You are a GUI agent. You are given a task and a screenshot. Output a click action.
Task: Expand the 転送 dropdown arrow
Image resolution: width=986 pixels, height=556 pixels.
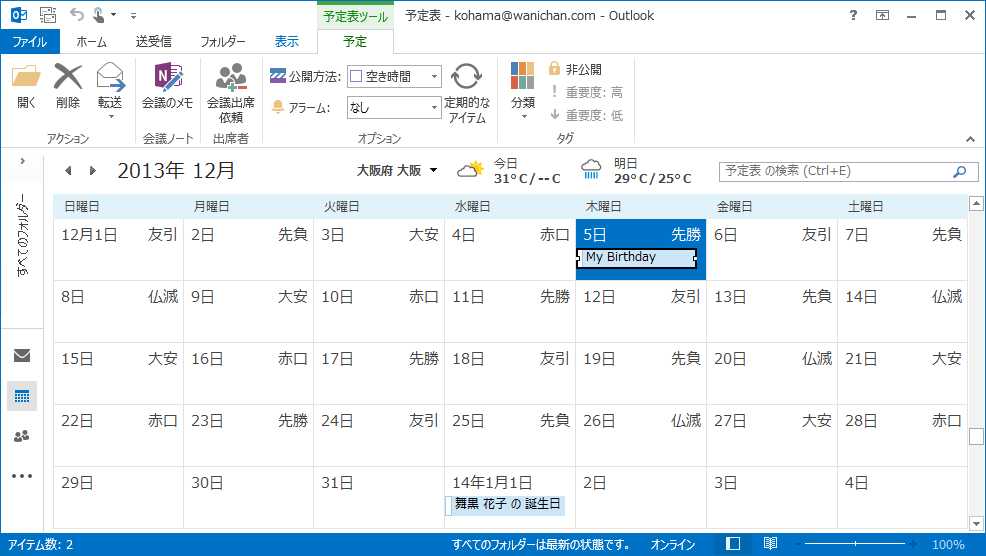click(111, 117)
